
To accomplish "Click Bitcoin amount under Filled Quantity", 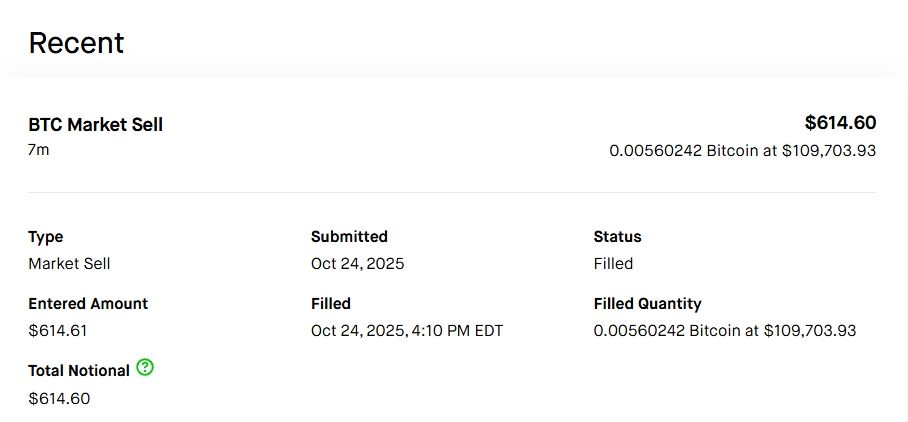I will (725, 331).
